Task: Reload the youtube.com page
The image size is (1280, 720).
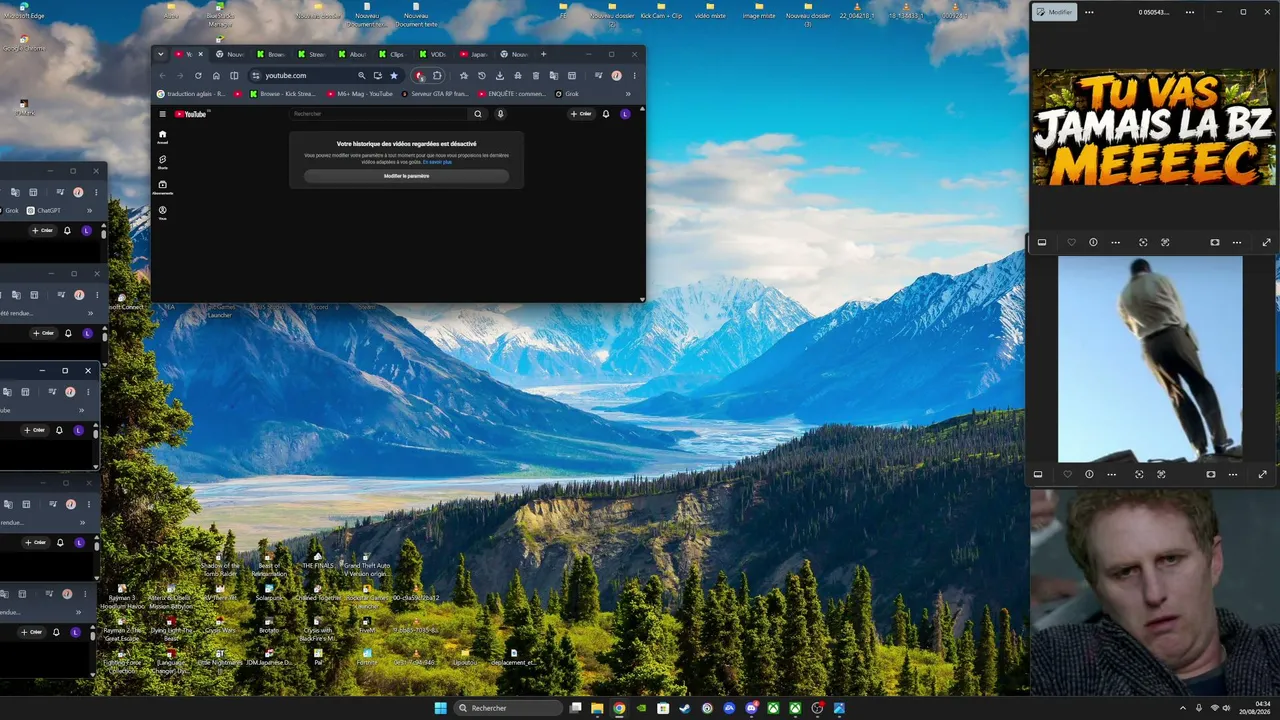Action: click(198, 76)
